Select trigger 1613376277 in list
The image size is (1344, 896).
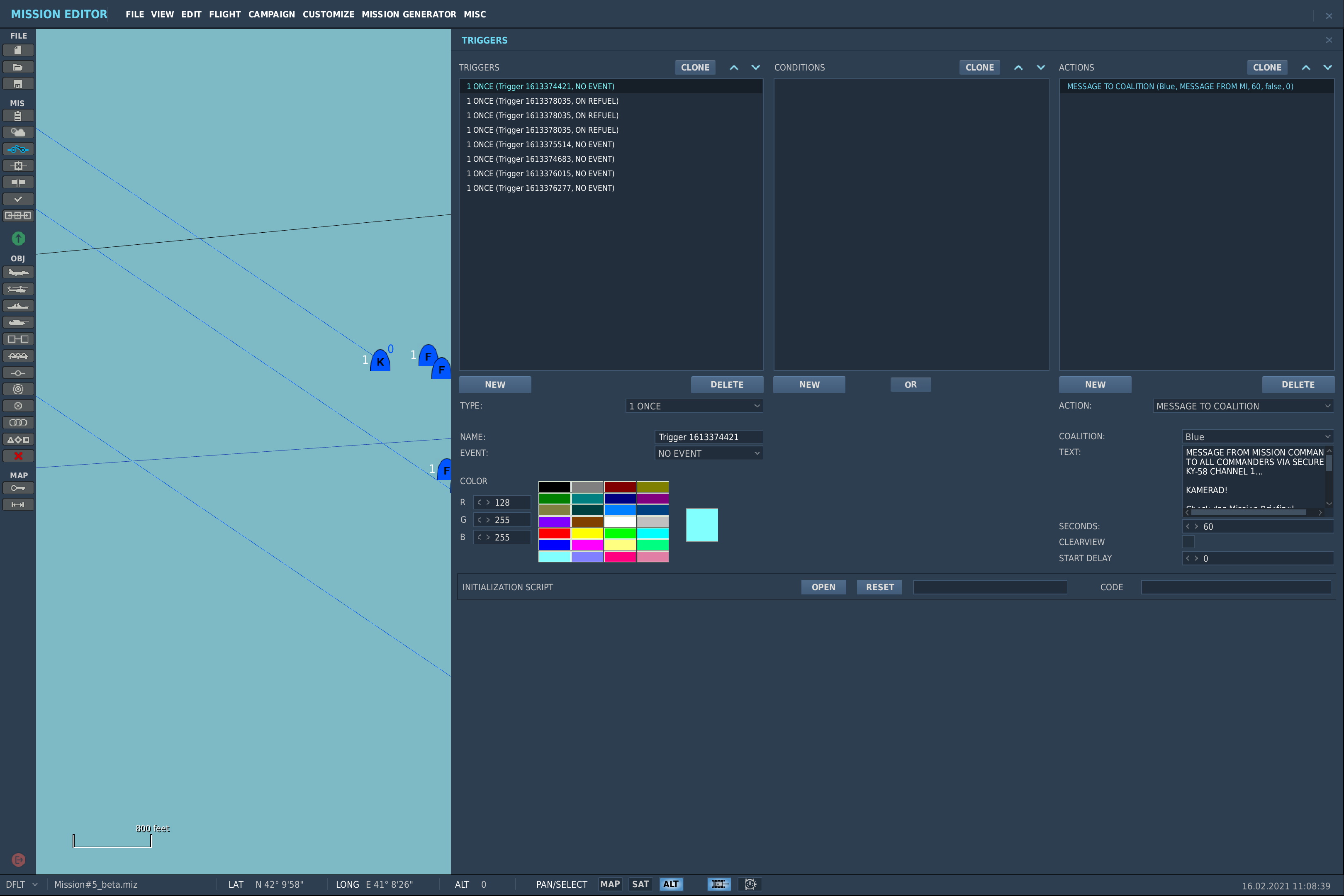(x=611, y=188)
